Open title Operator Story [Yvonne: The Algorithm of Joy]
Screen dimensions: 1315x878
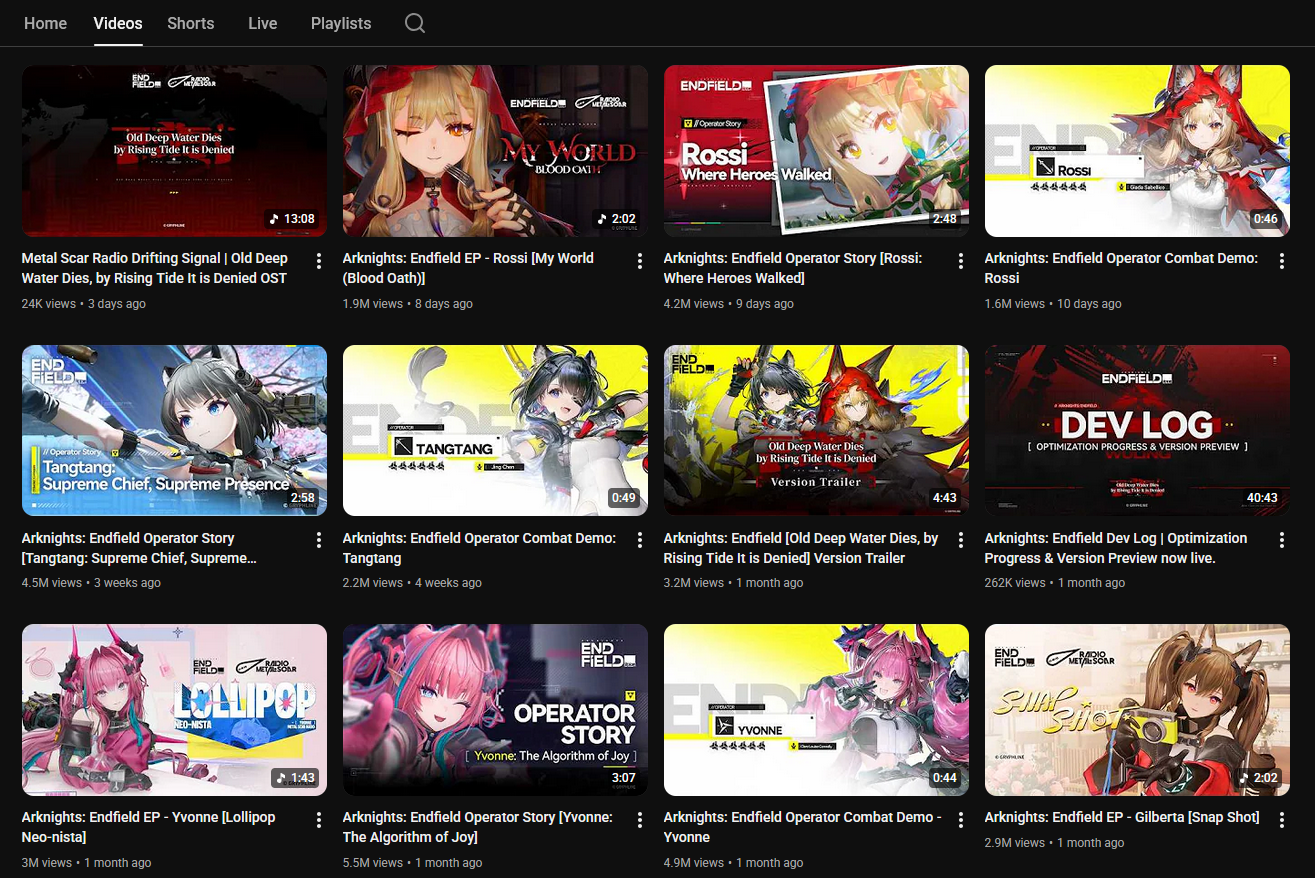pos(478,827)
